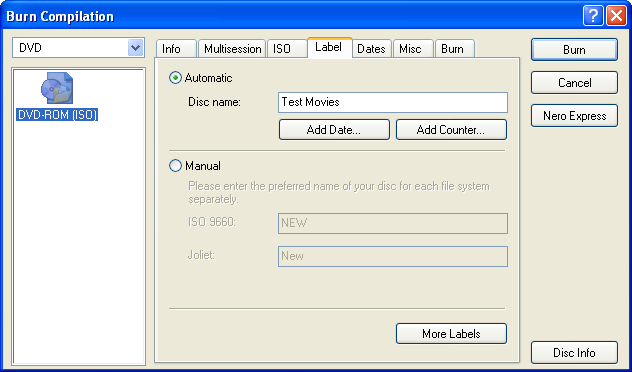Select the Automatic label option
This screenshot has width=632, height=372.
(x=175, y=78)
